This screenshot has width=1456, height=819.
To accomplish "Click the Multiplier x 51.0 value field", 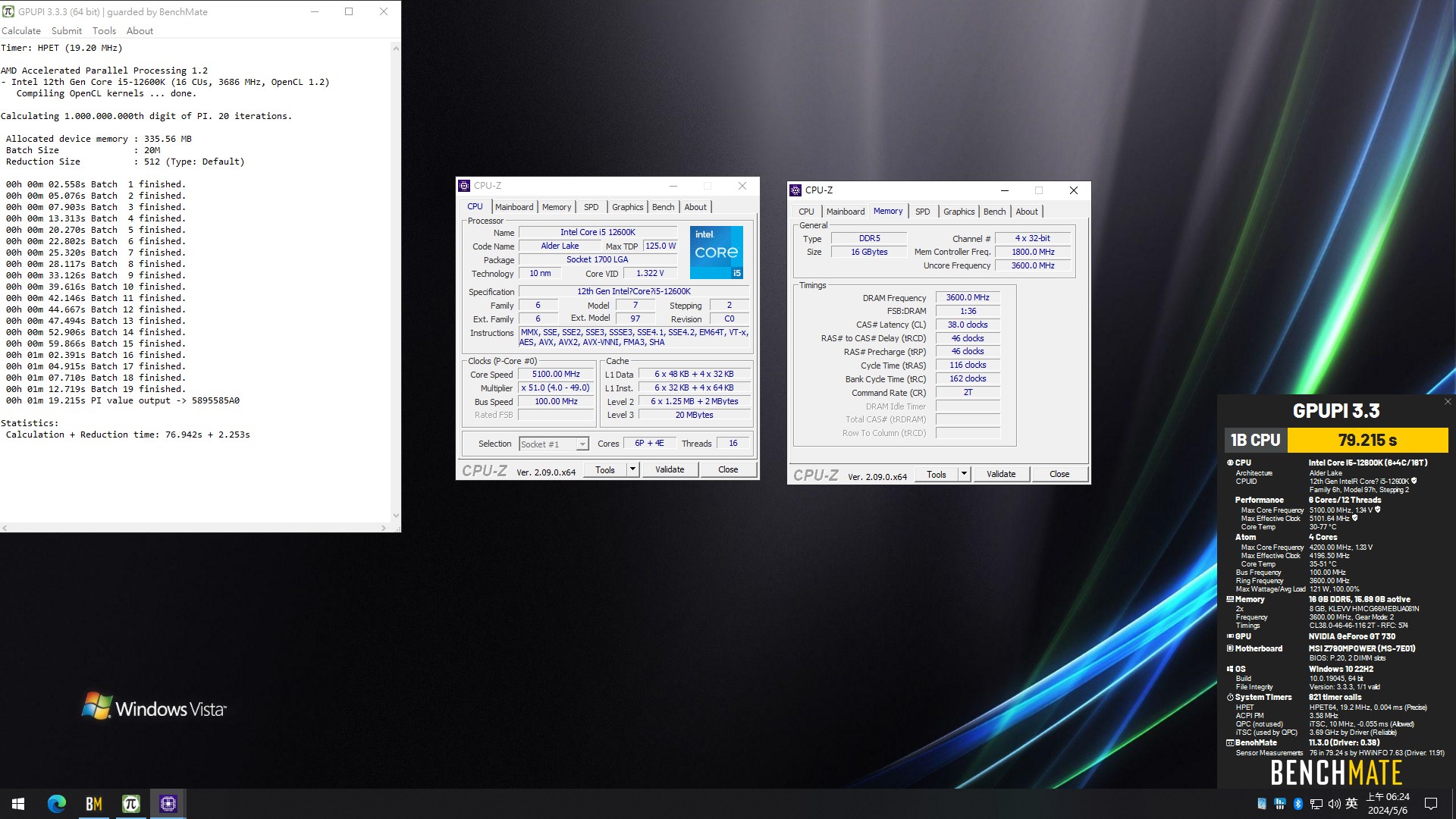I will point(556,388).
